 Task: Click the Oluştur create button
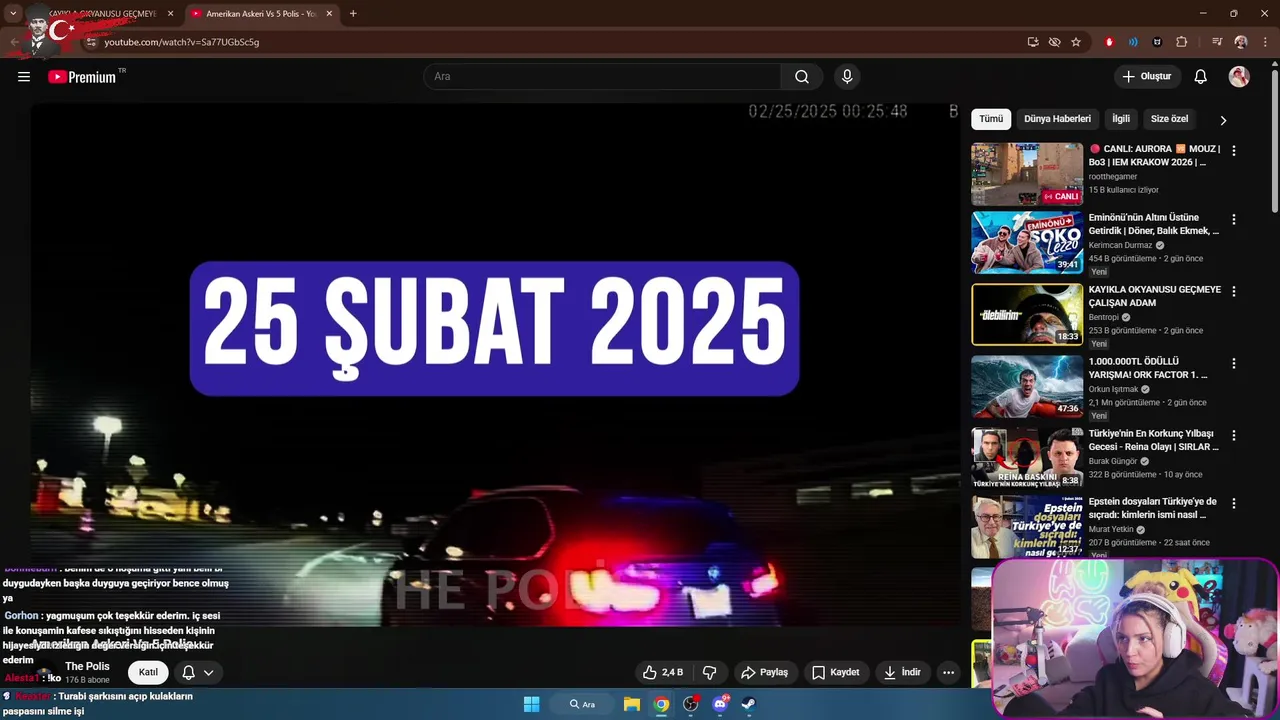tap(1147, 77)
